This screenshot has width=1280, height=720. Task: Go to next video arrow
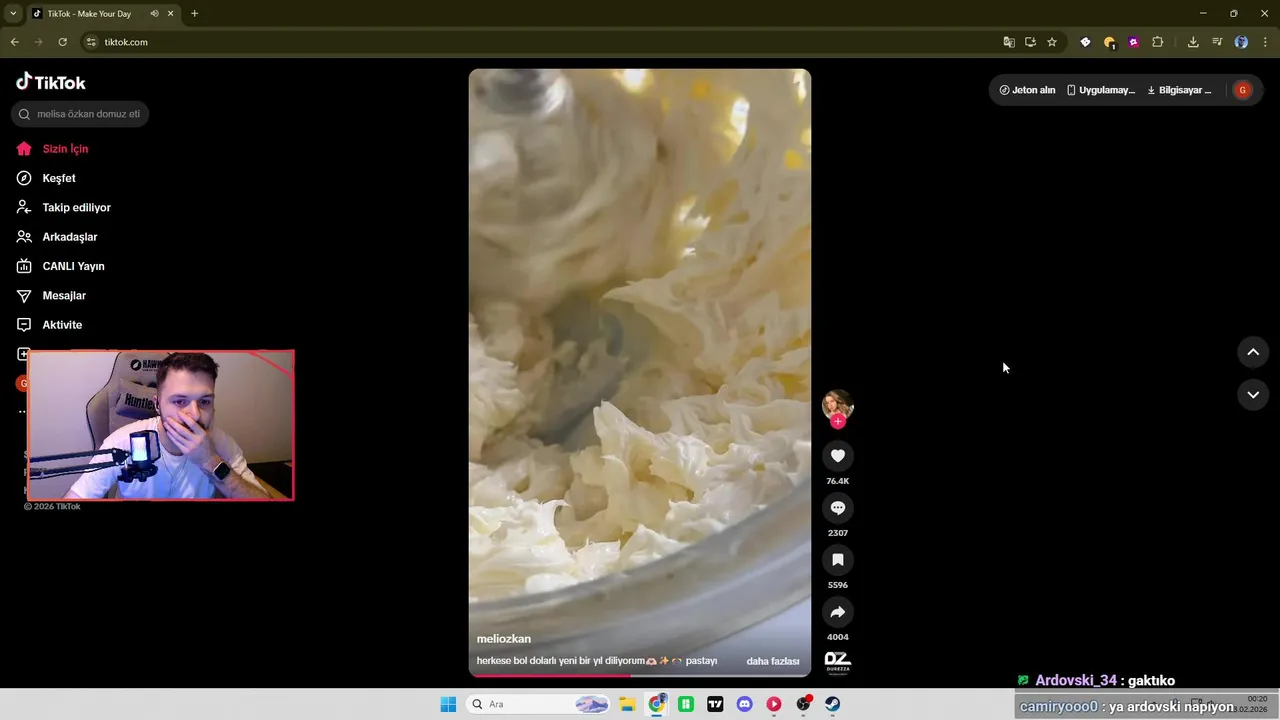click(1253, 395)
